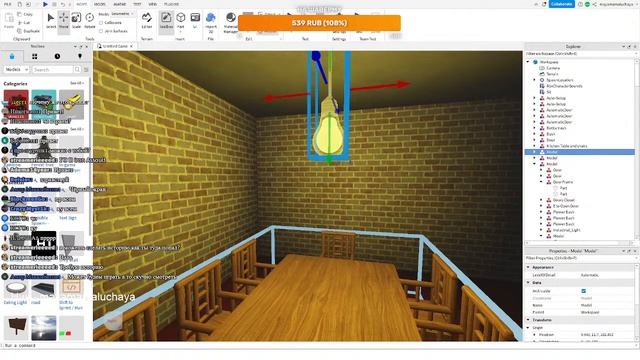The width and height of the screenshot is (640, 360).
Task: Open the UI insert tool
Action: pos(195,21)
